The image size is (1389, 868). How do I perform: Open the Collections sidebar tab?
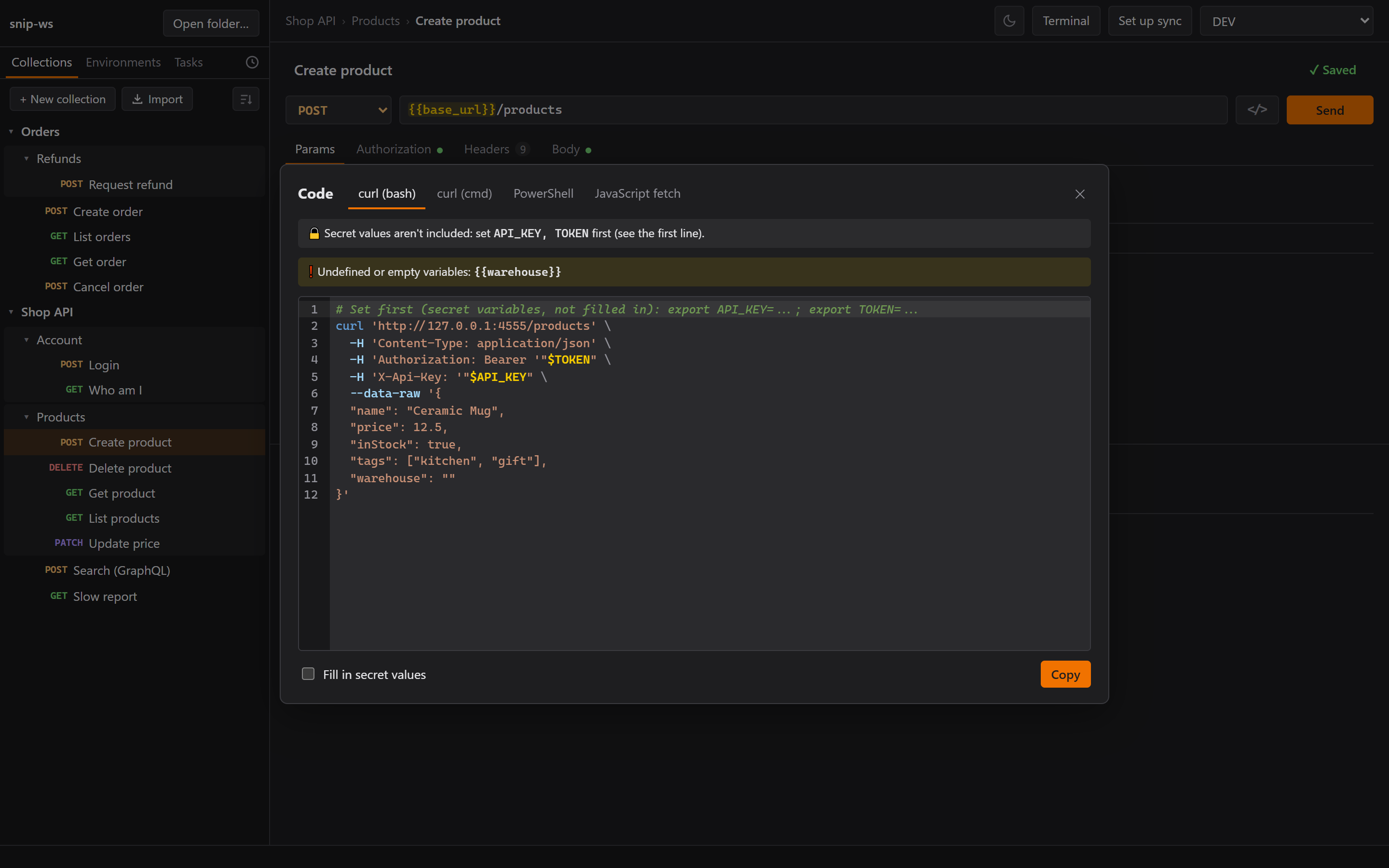point(41,62)
